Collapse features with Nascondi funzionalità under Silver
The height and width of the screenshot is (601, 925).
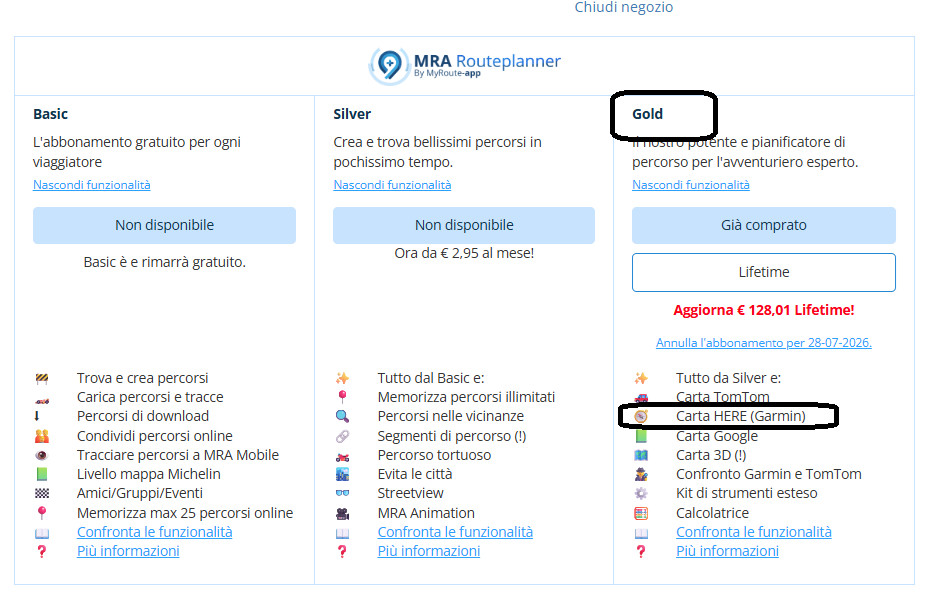coord(392,185)
